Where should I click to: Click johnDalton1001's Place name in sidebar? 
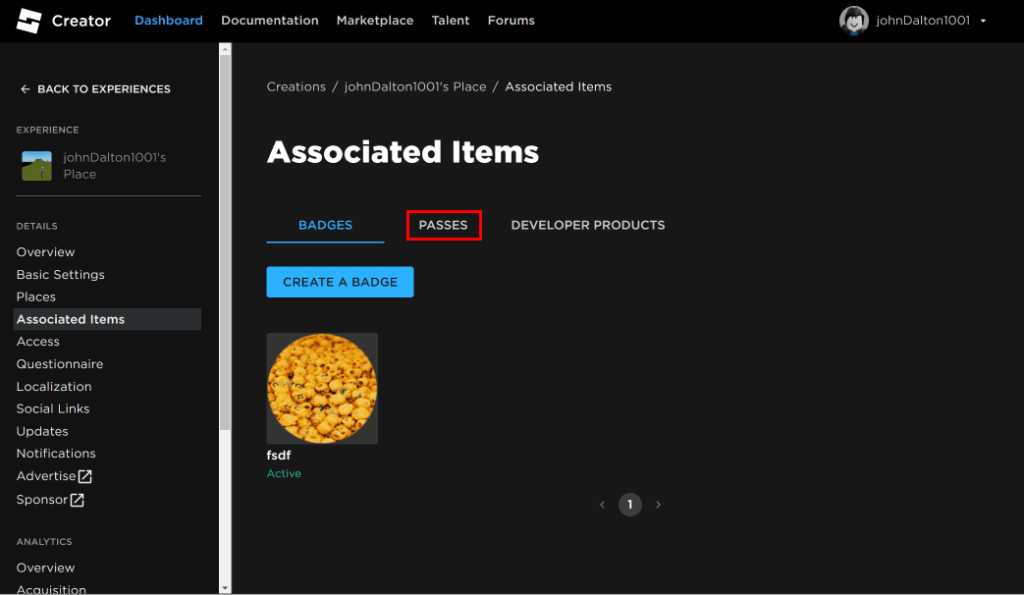click(x=114, y=166)
